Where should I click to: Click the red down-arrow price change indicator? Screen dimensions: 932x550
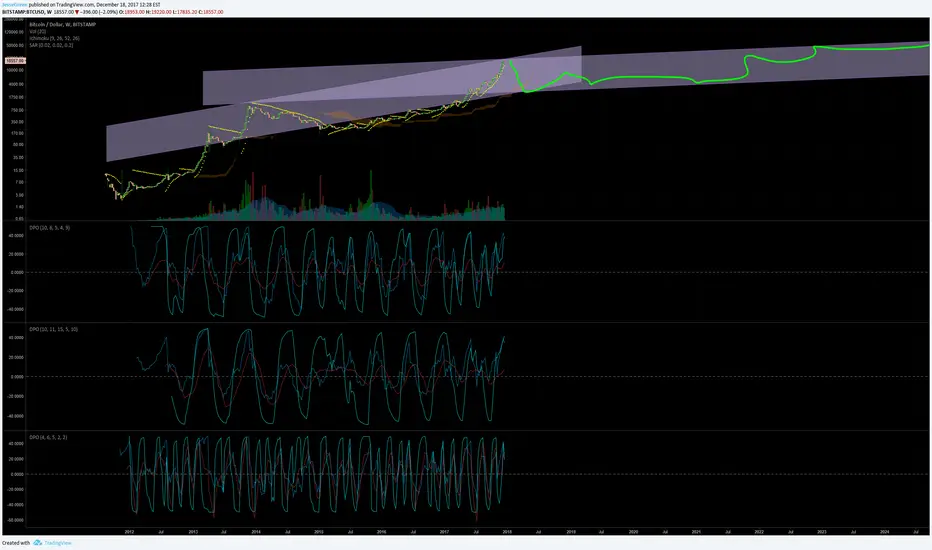point(77,12)
